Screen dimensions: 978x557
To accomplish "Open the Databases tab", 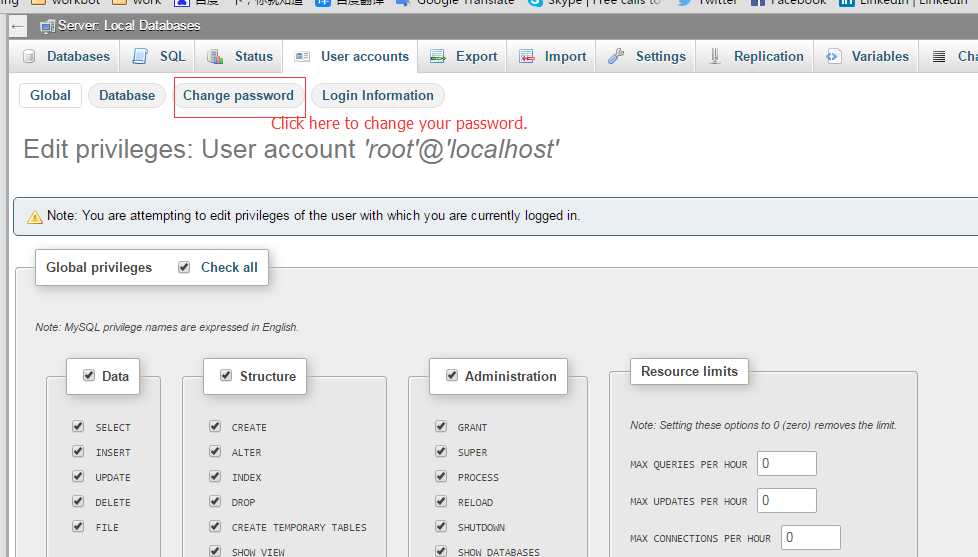I will click(x=66, y=57).
